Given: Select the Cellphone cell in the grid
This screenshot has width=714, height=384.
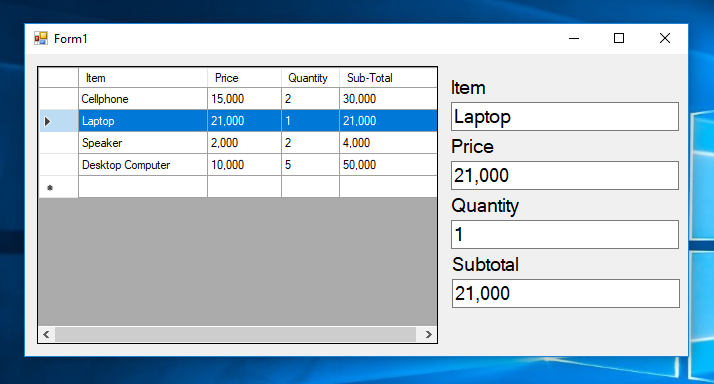Looking at the screenshot, I should tap(143, 99).
